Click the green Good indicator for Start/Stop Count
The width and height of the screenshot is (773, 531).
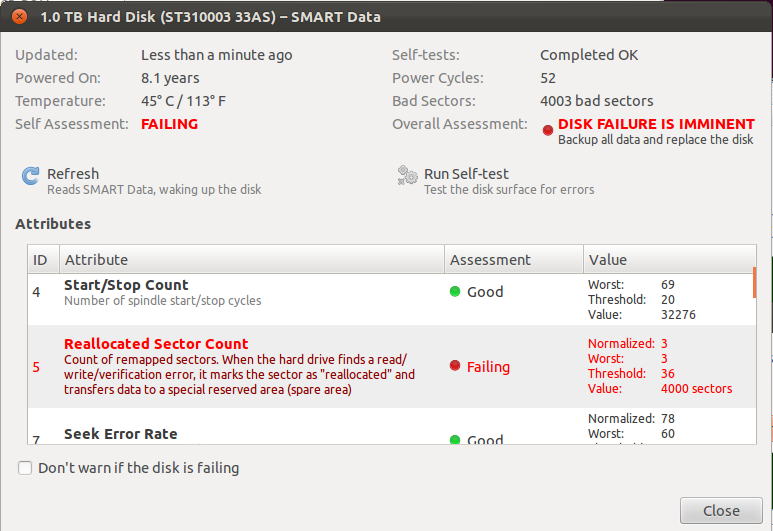[454, 292]
